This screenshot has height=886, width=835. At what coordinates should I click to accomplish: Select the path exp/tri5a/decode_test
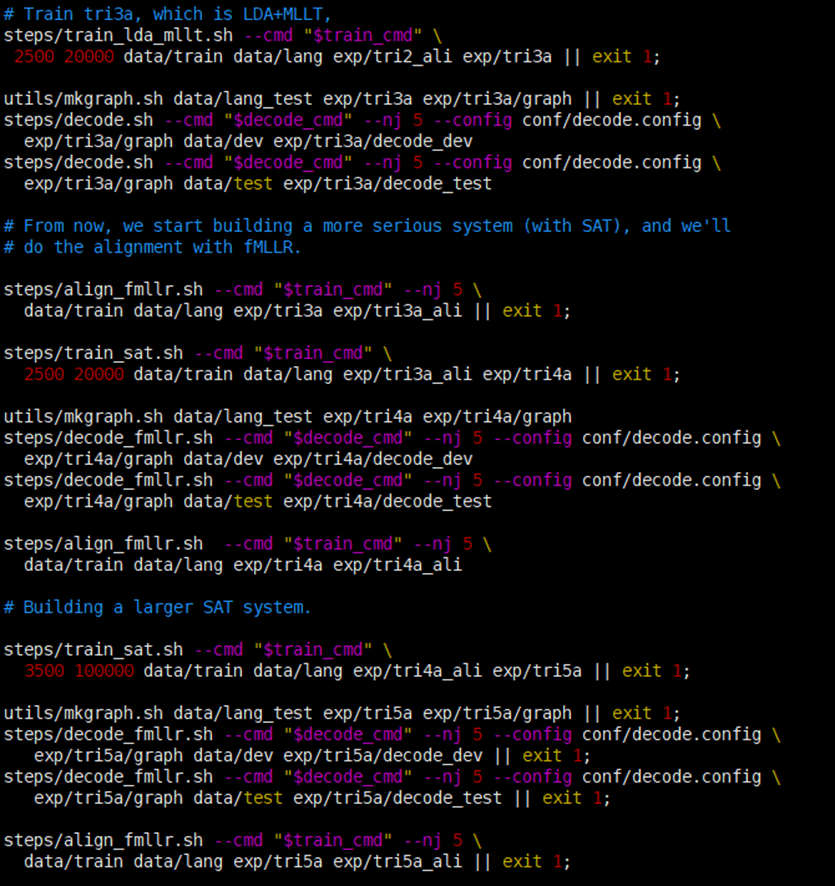pyautogui.click(x=398, y=798)
